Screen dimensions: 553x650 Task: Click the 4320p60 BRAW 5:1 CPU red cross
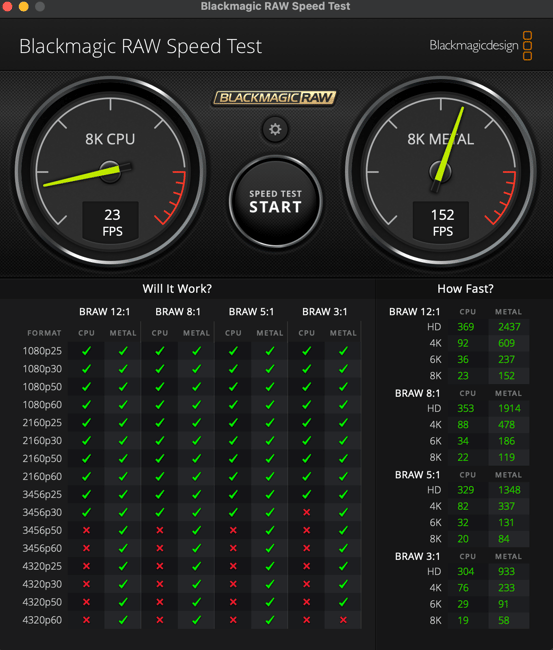pos(233,620)
